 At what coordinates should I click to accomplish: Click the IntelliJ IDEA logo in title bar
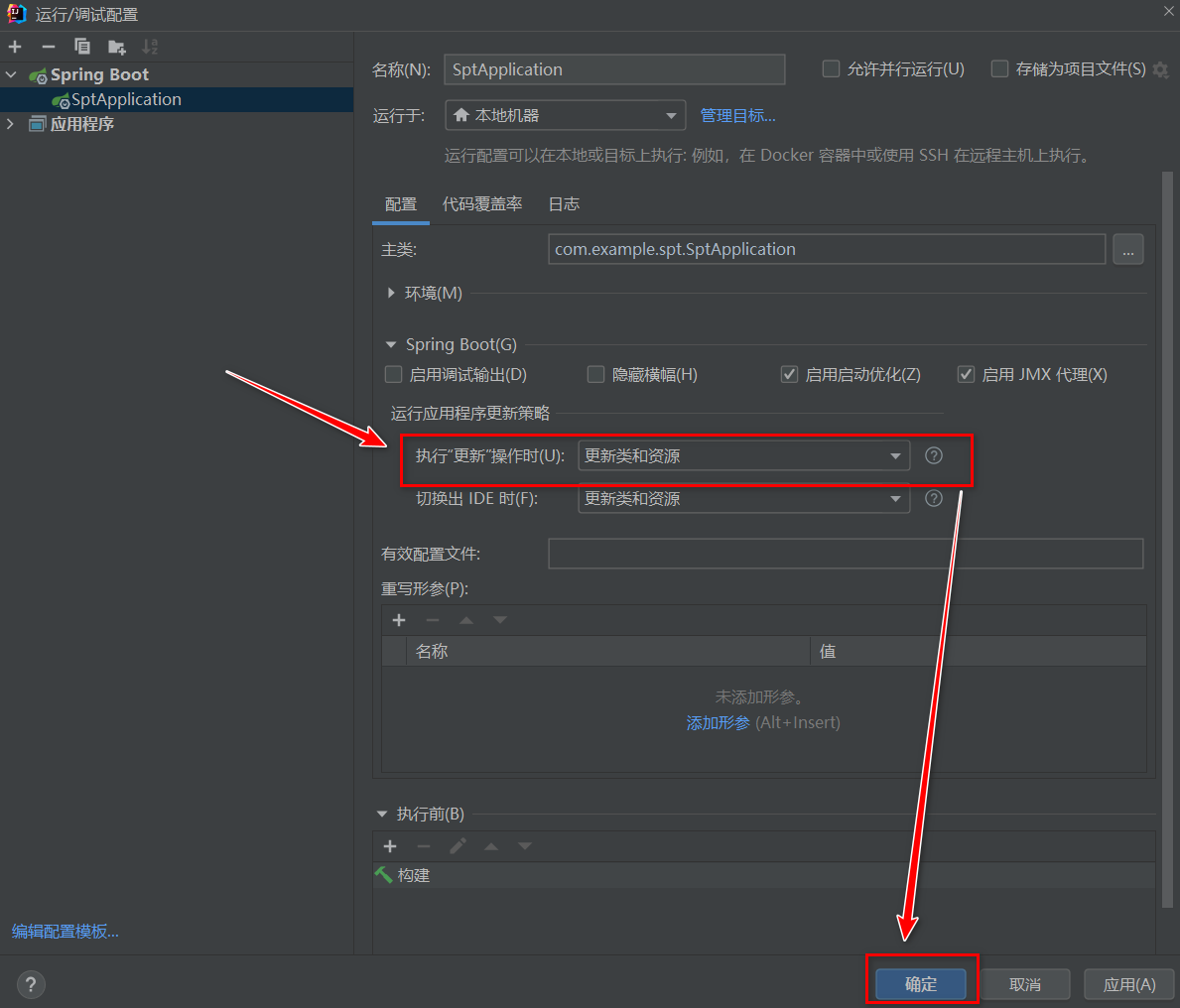pyautogui.click(x=16, y=14)
